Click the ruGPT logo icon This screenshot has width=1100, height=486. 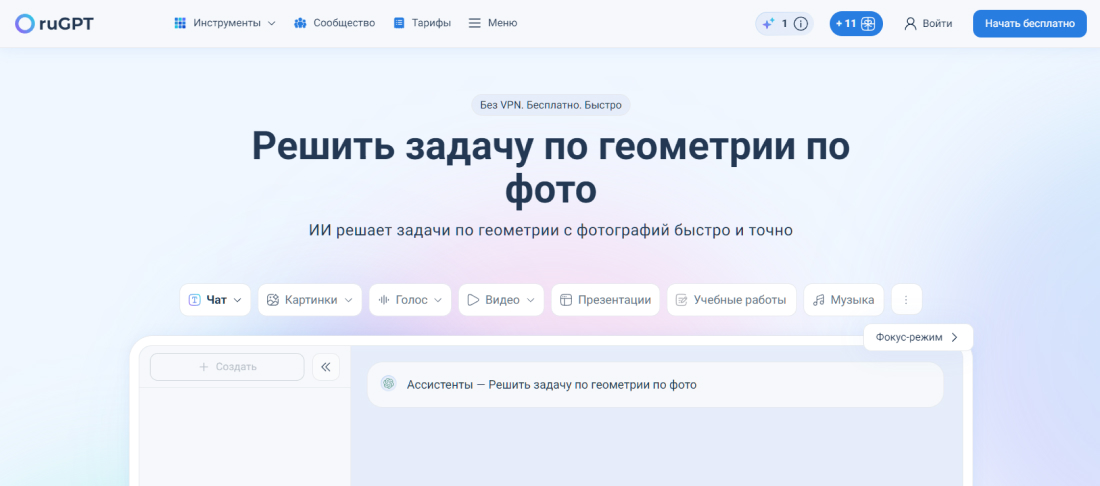pyautogui.click(x=24, y=23)
